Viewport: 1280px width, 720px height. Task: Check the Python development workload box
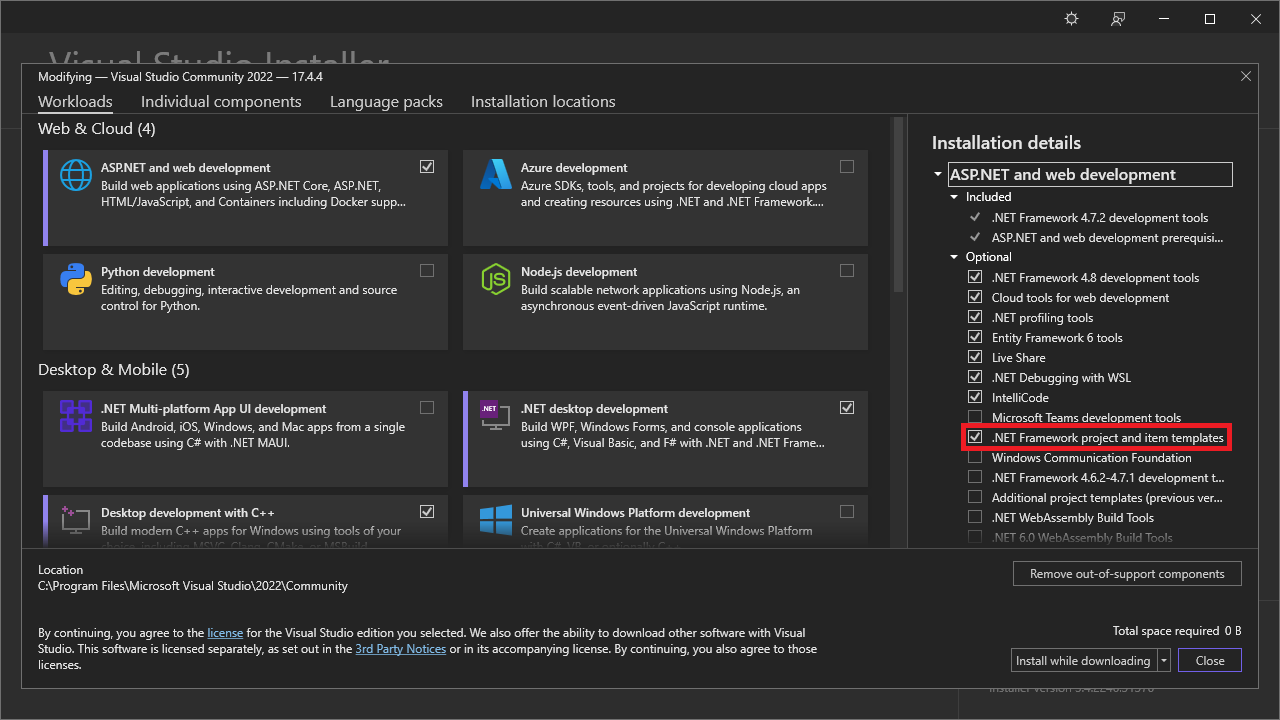427,271
